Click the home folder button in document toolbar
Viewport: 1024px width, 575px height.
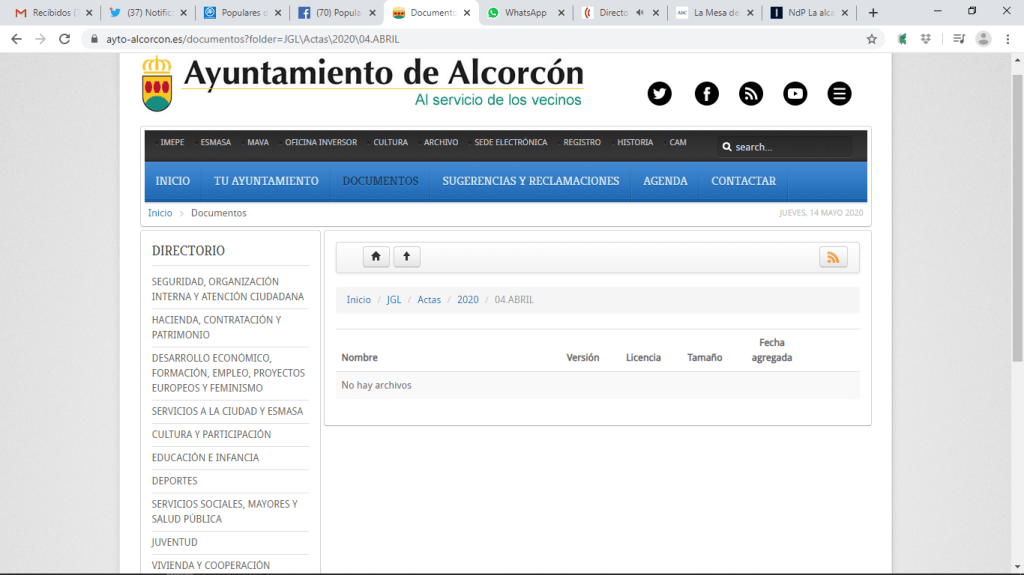[376, 257]
